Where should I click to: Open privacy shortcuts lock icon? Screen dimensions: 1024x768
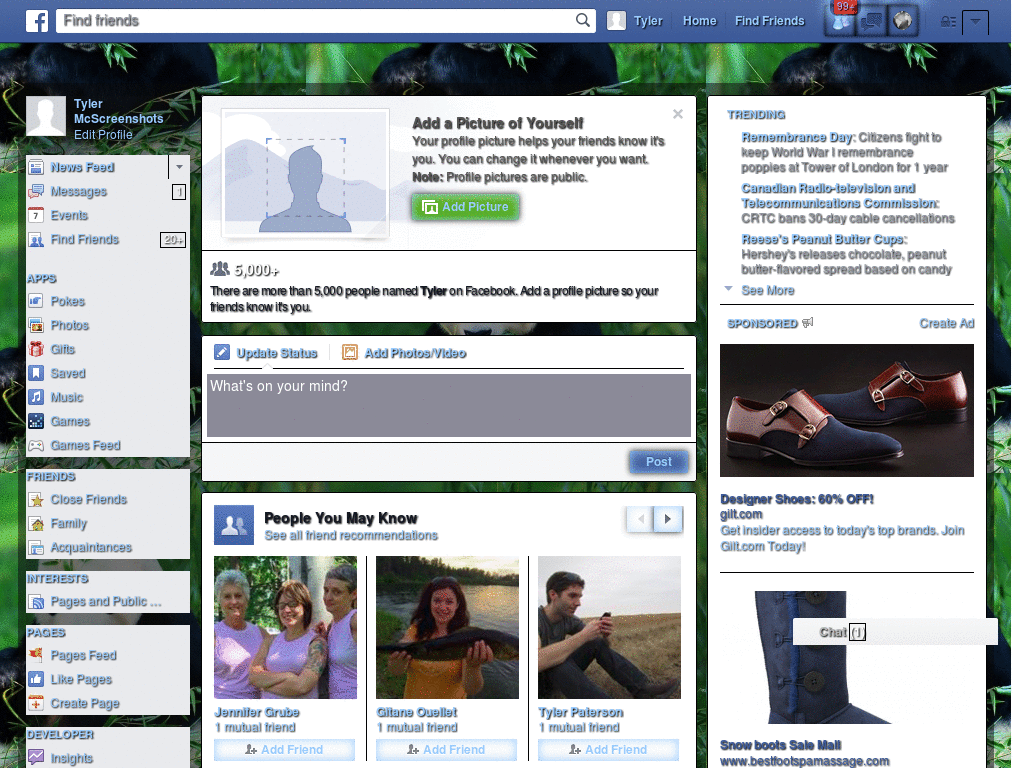point(948,22)
